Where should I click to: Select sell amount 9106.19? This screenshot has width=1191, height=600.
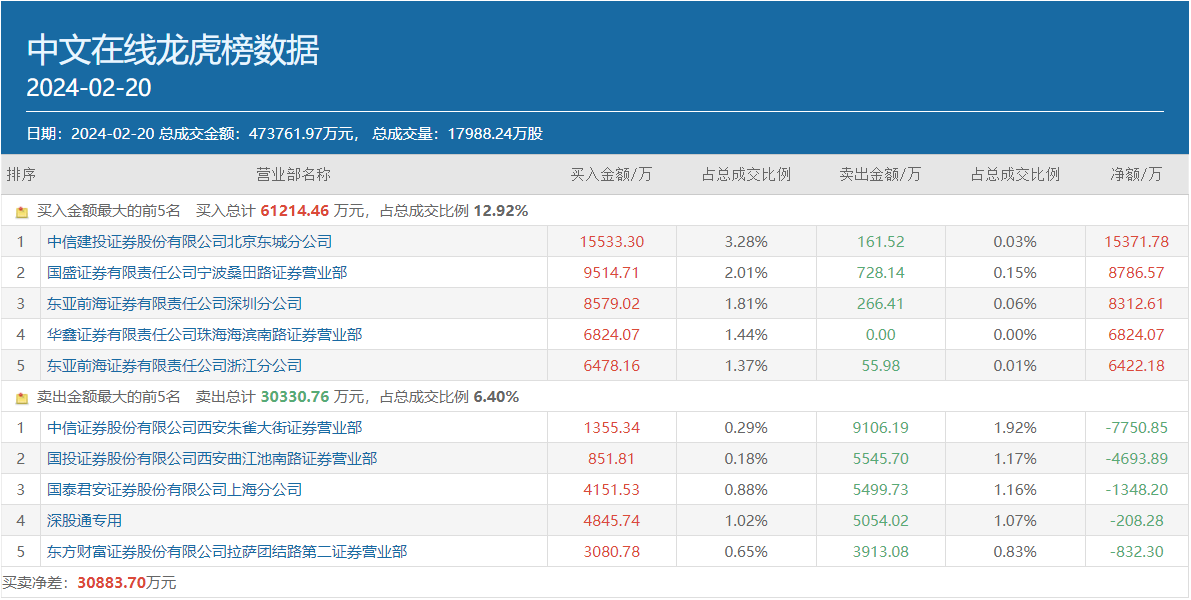pos(880,428)
